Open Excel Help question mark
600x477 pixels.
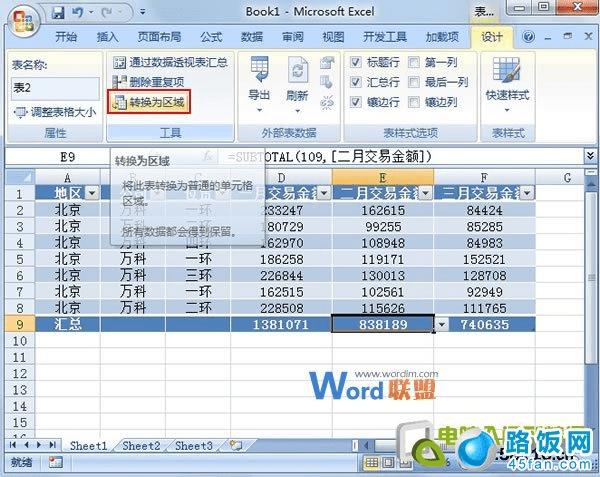(x=528, y=37)
